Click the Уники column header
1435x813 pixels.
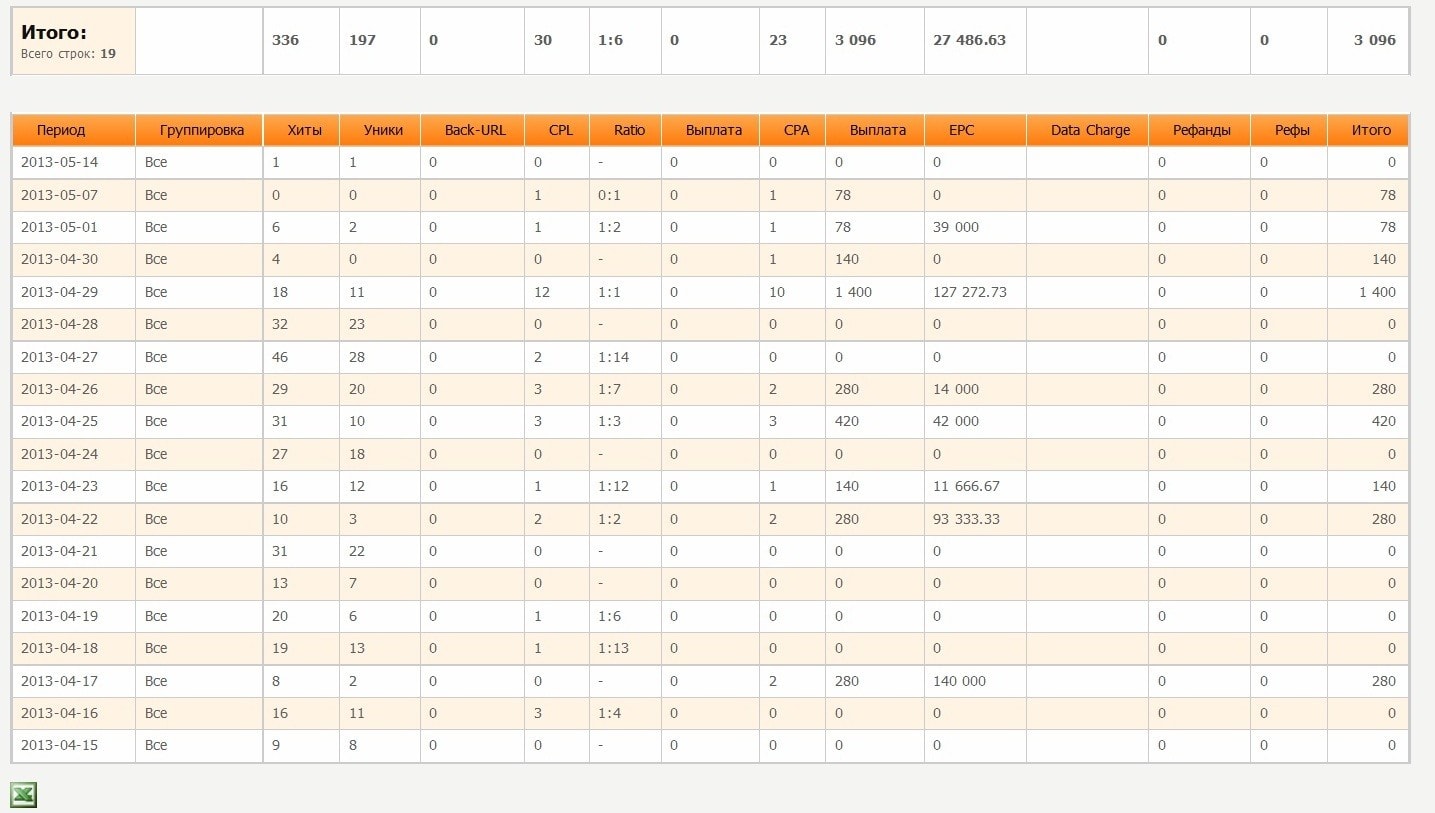pyautogui.click(x=383, y=130)
